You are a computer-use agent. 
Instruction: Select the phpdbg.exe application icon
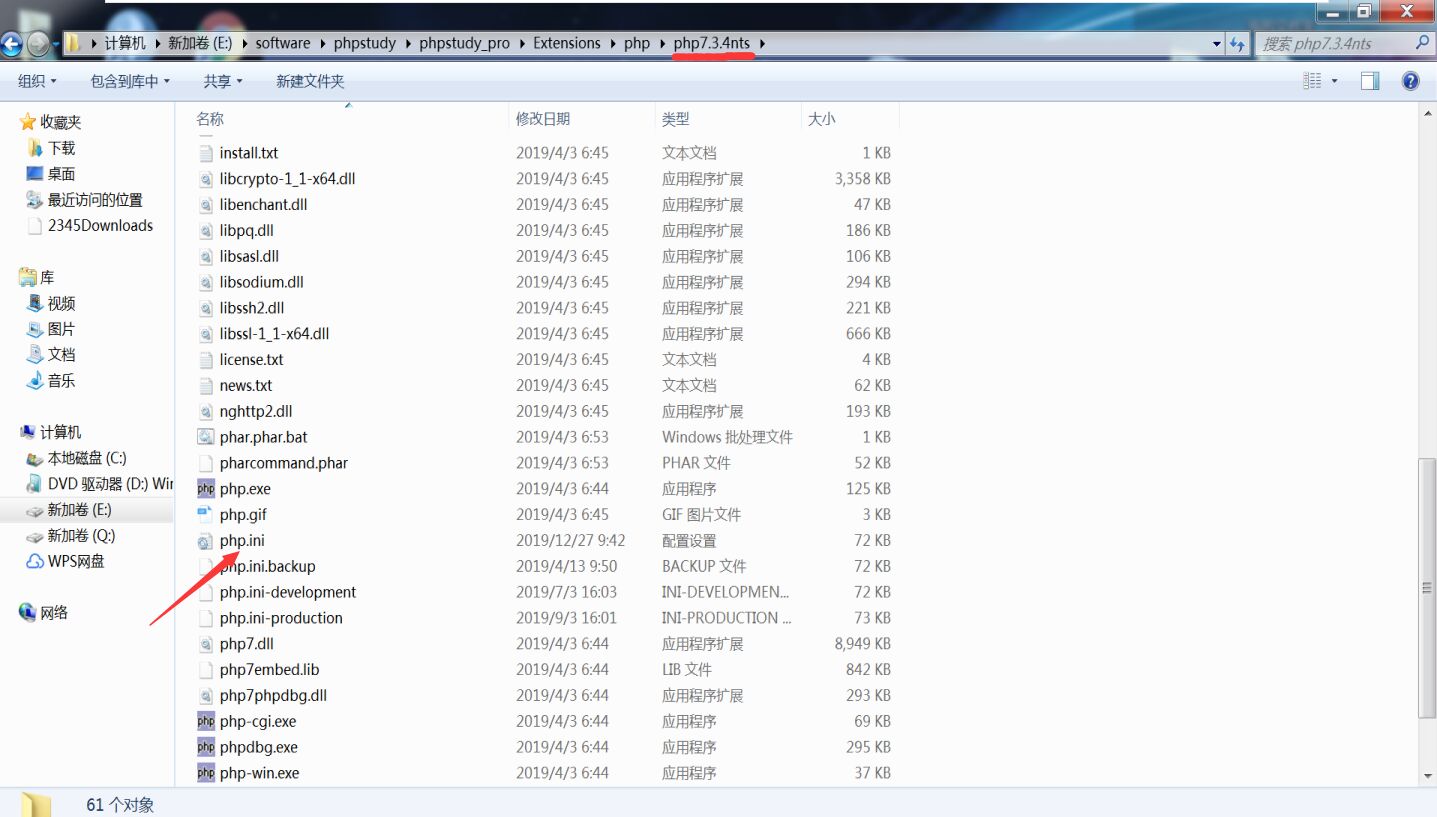206,747
